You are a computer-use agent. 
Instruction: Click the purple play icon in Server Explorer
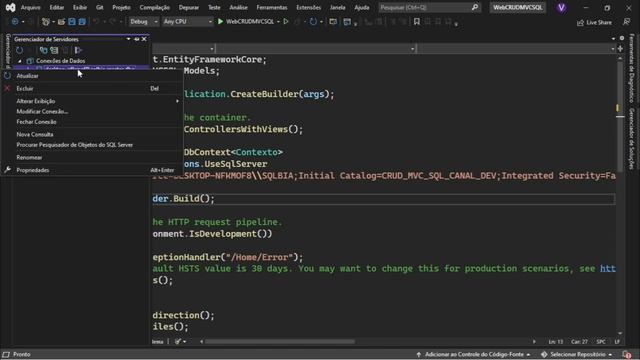tap(78, 50)
